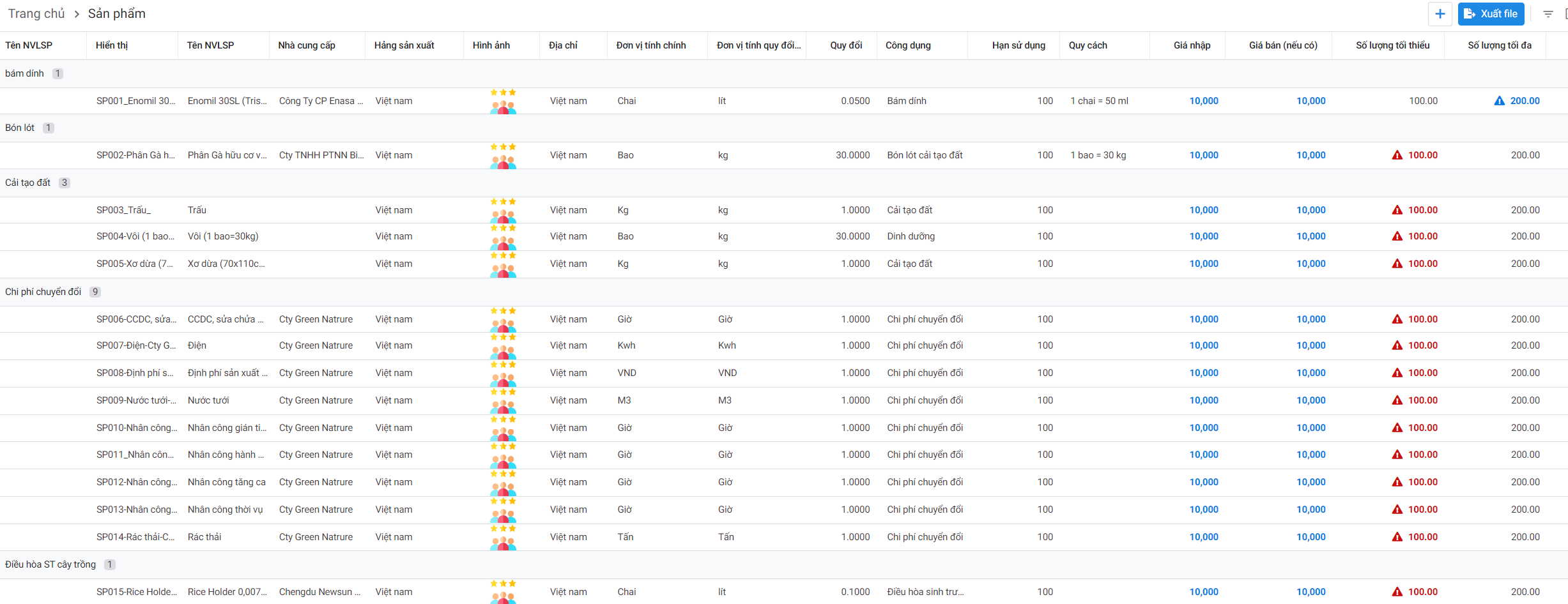1568x604 pixels.
Task: Click the Hạn sử dụng column header
Action: pos(1018,45)
